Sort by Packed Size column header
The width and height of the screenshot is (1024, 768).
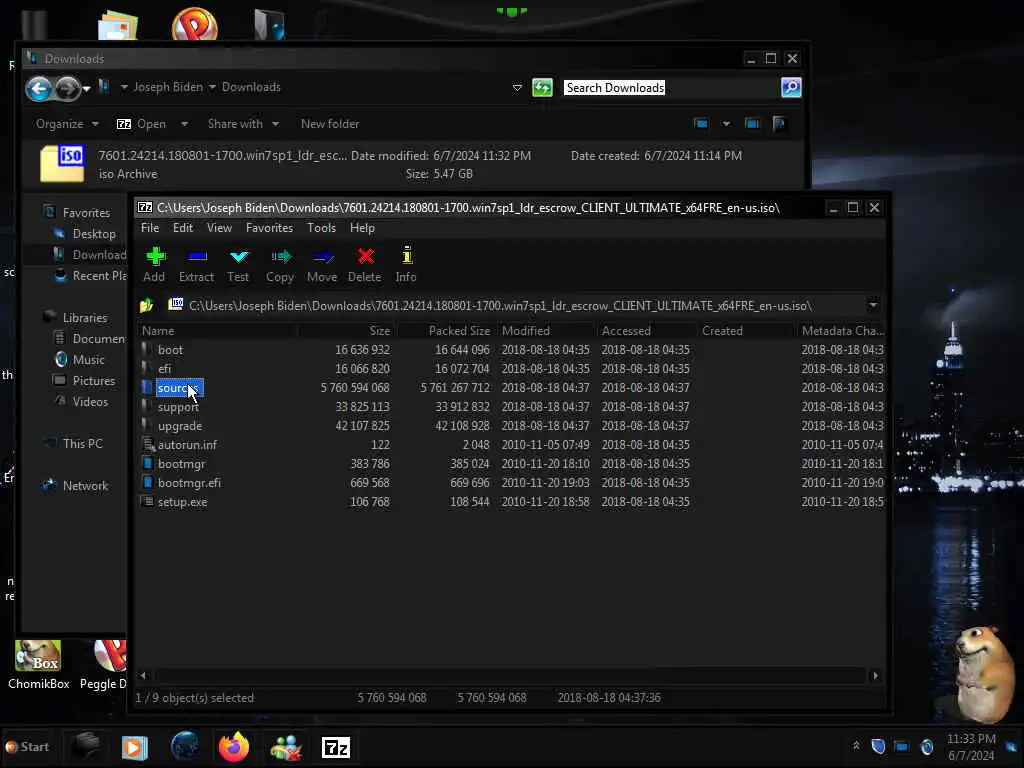click(447, 330)
